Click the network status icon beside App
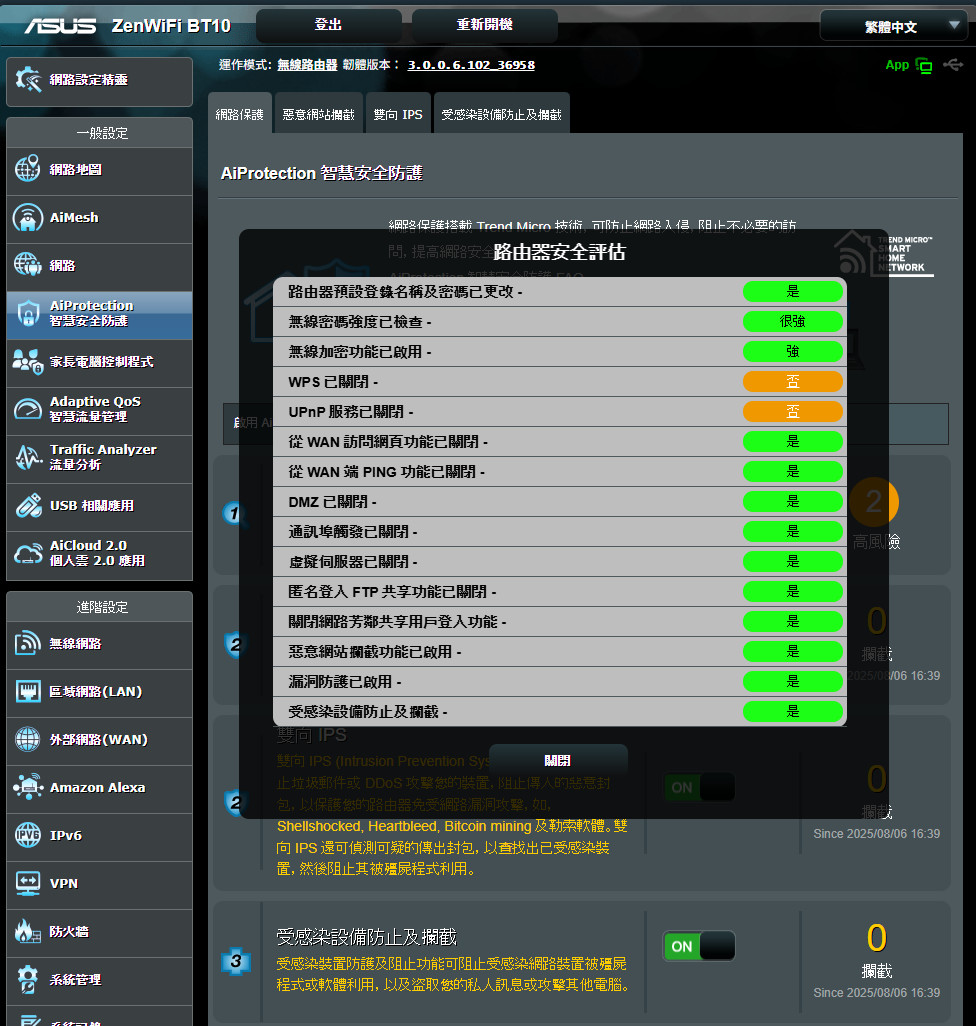The image size is (976, 1026). click(924, 65)
